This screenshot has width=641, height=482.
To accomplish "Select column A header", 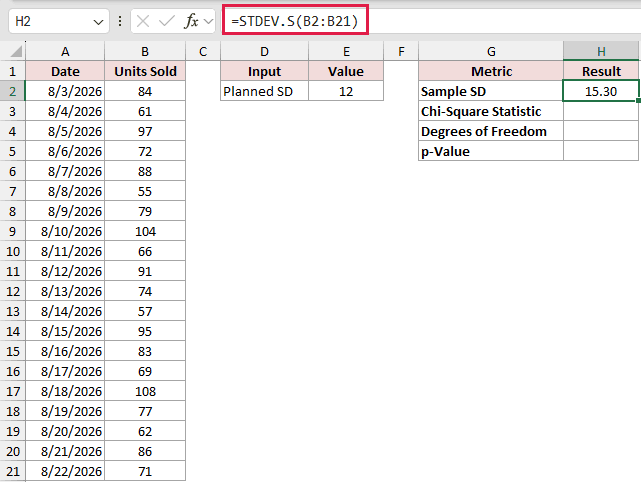I will click(x=65, y=52).
